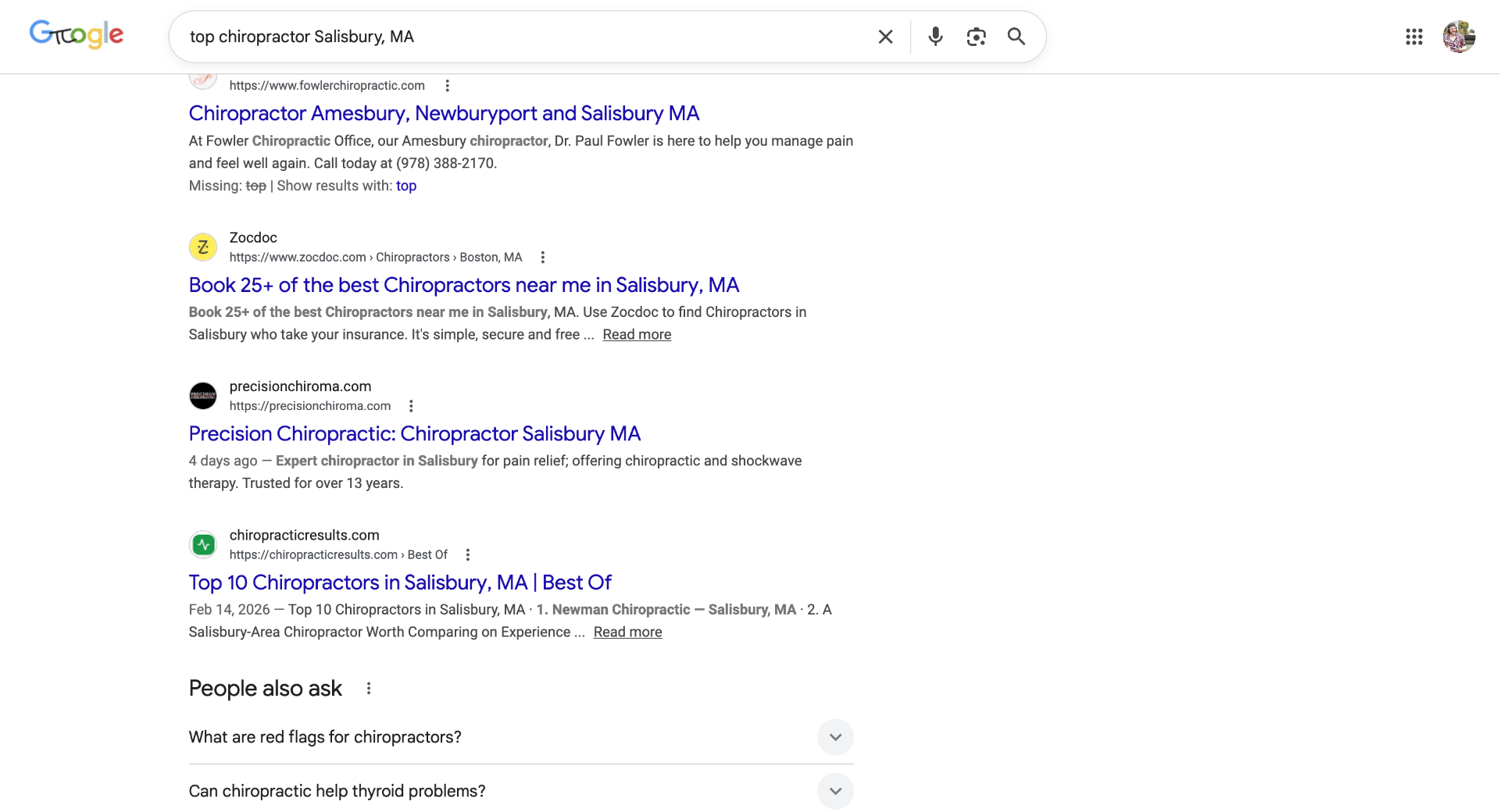The height and width of the screenshot is (812, 1500).
Task: Open 'Precision Chiropractic: Chiropractor Salisbury MA' link
Action: point(414,433)
